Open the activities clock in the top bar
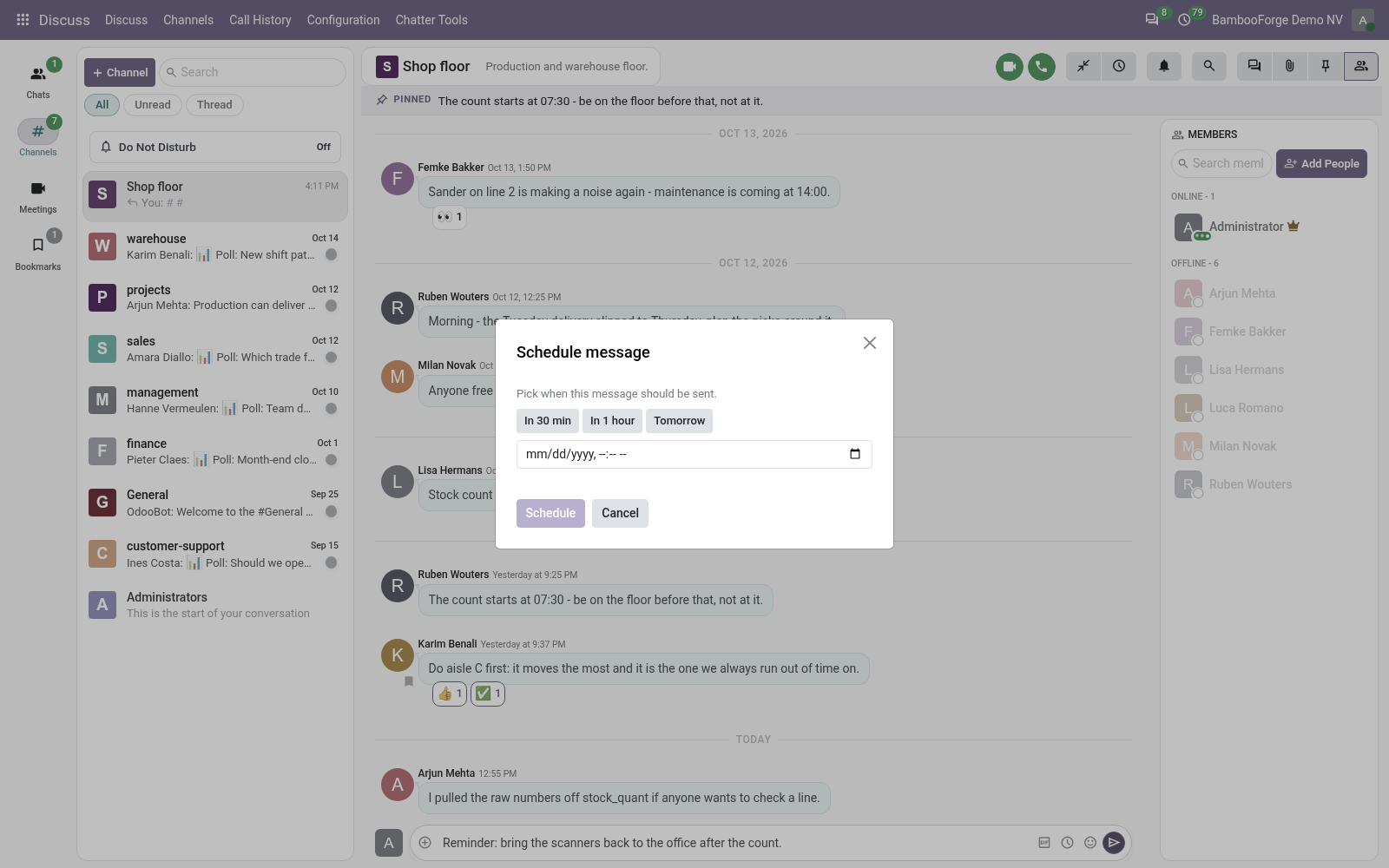 coord(1184,20)
